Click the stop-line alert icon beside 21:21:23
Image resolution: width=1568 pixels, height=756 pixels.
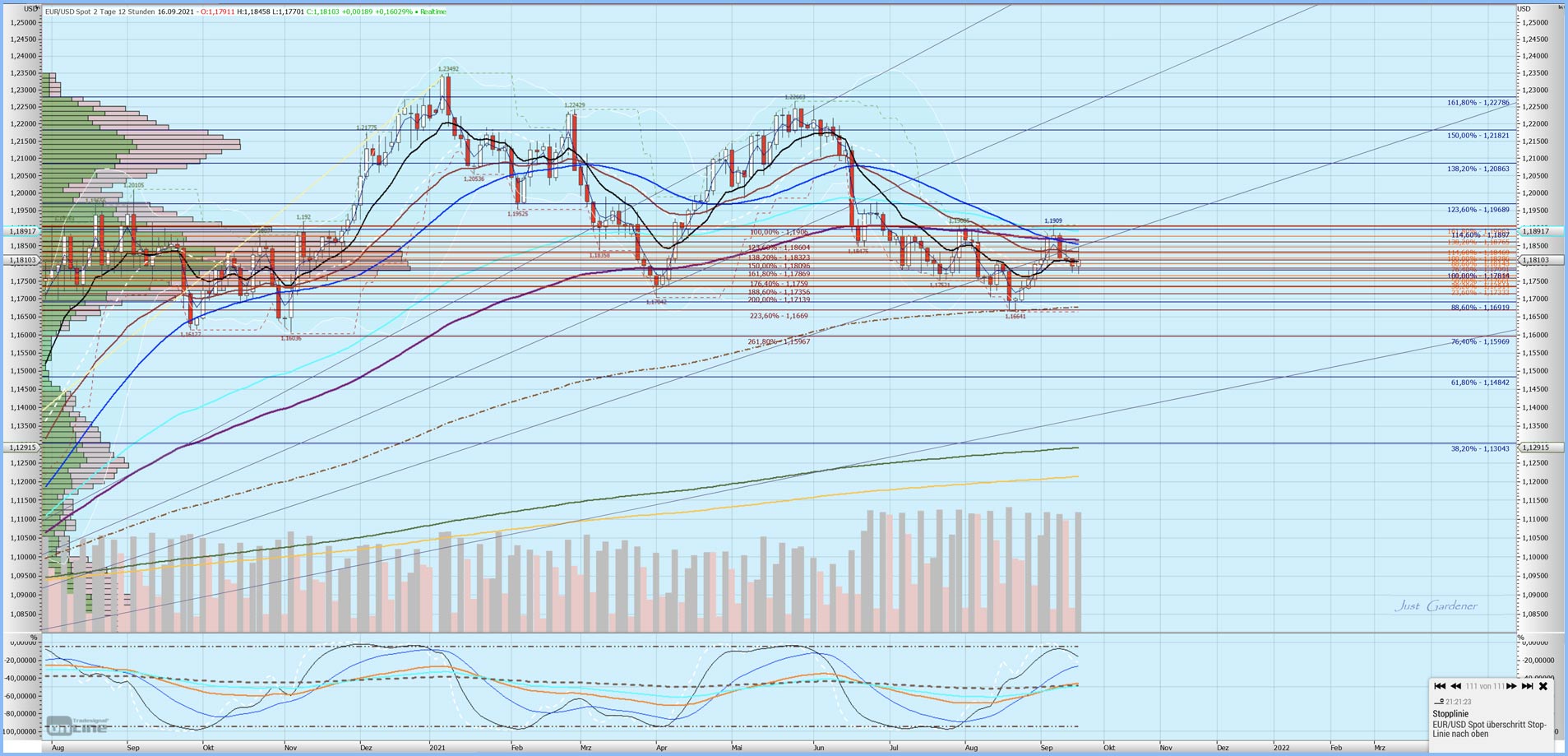pos(1438,702)
